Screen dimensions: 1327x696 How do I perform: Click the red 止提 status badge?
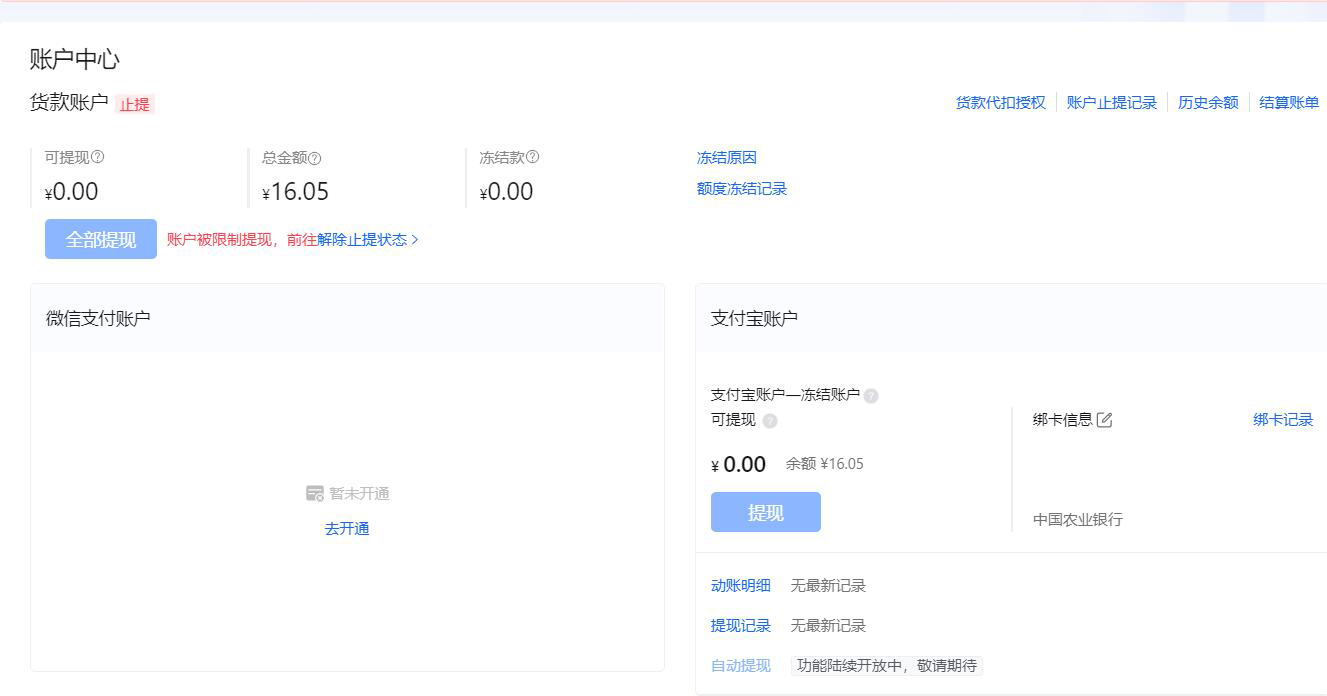(x=134, y=104)
